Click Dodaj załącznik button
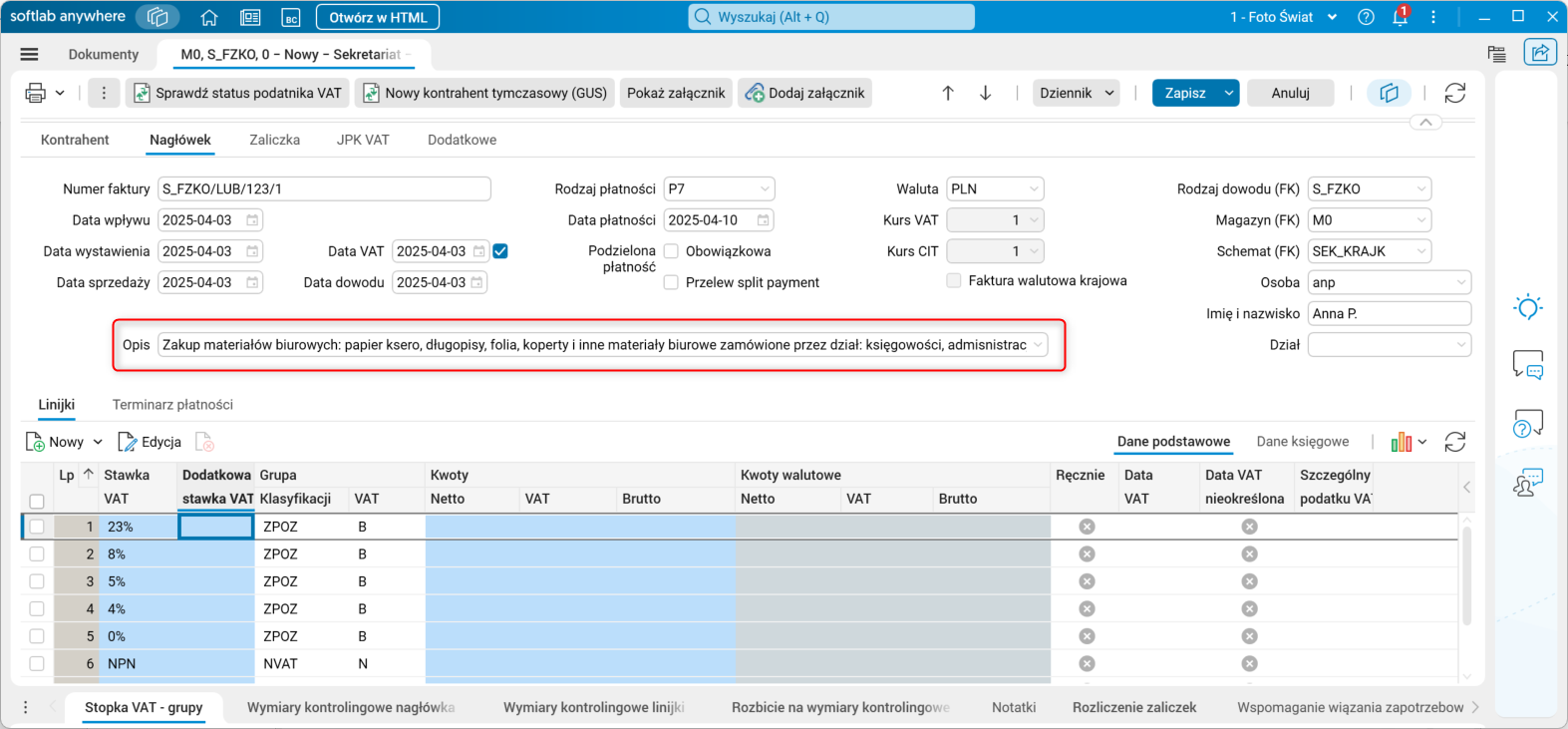The width and height of the screenshot is (1568, 729). (x=805, y=93)
